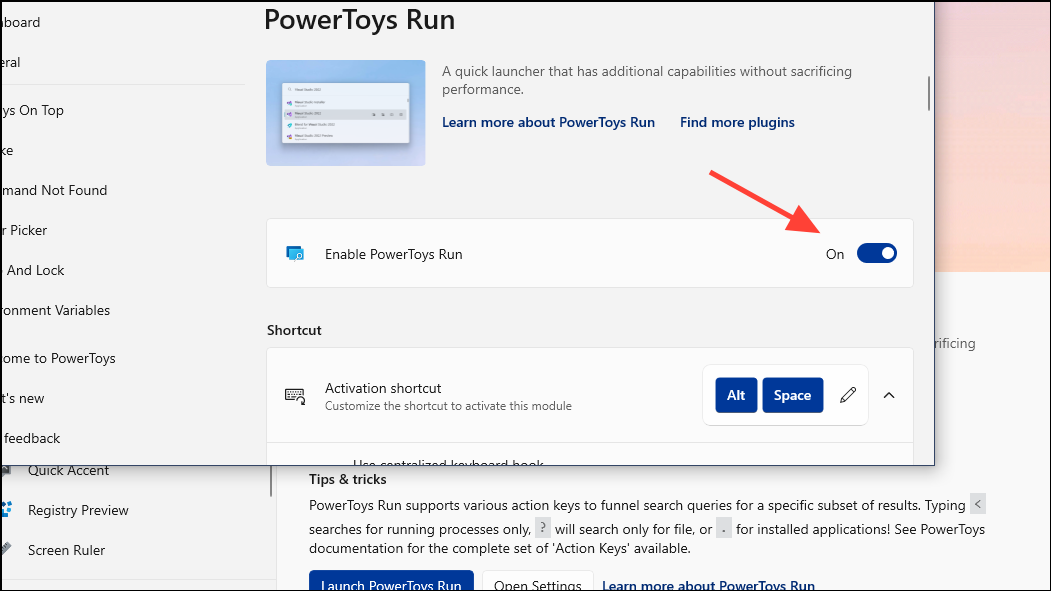Image resolution: width=1051 pixels, height=591 pixels.
Task: Click the Registry Preview icon in background sidebar
Action: click(x=7, y=509)
